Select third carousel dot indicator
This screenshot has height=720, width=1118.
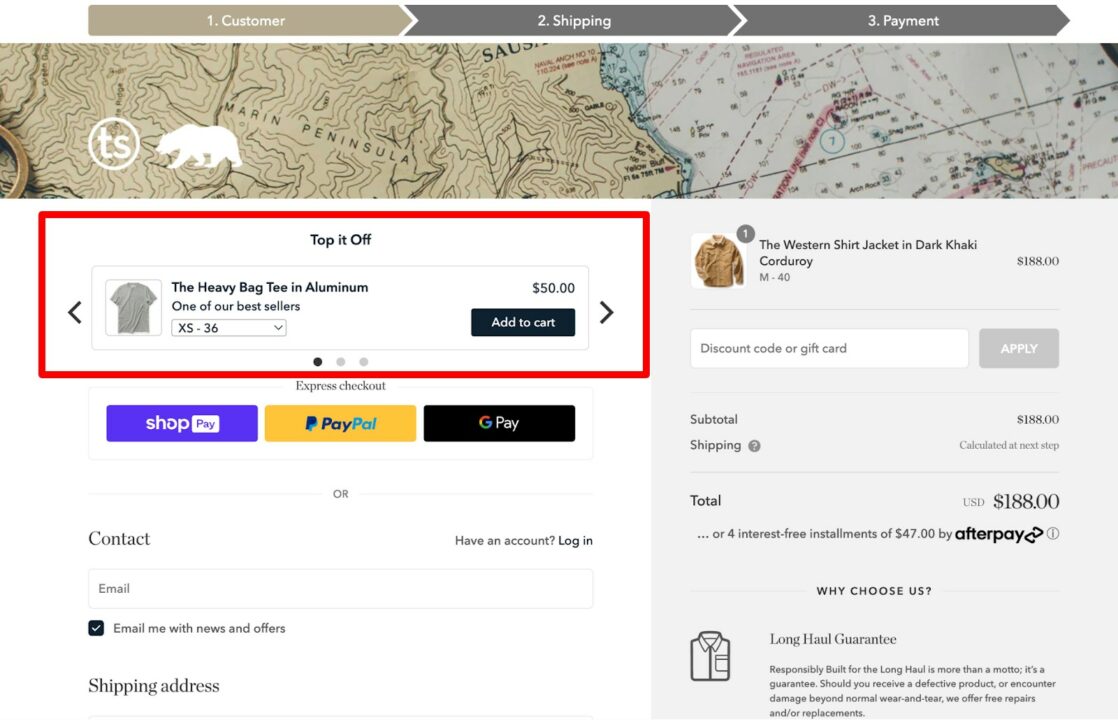click(364, 361)
